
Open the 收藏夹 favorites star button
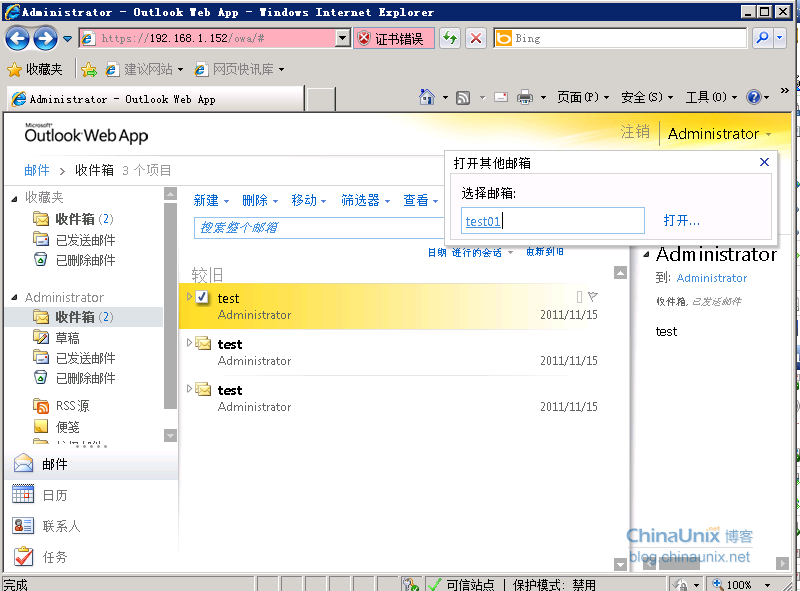click(35, 69)
